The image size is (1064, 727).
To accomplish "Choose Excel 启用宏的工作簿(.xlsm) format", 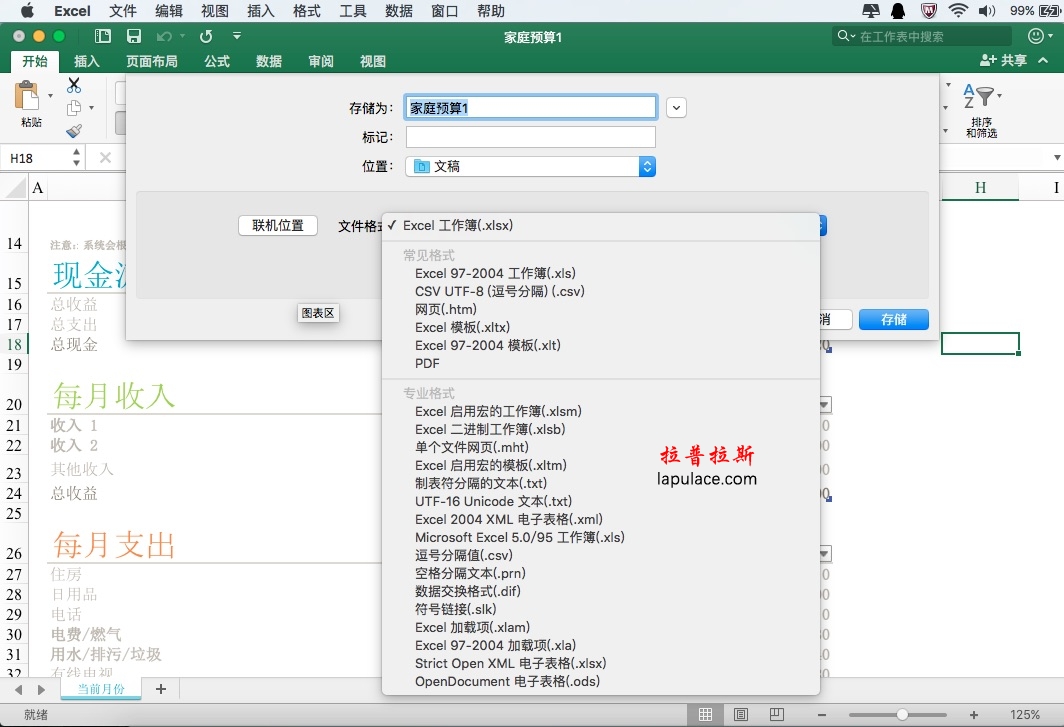I will [498, 411].
